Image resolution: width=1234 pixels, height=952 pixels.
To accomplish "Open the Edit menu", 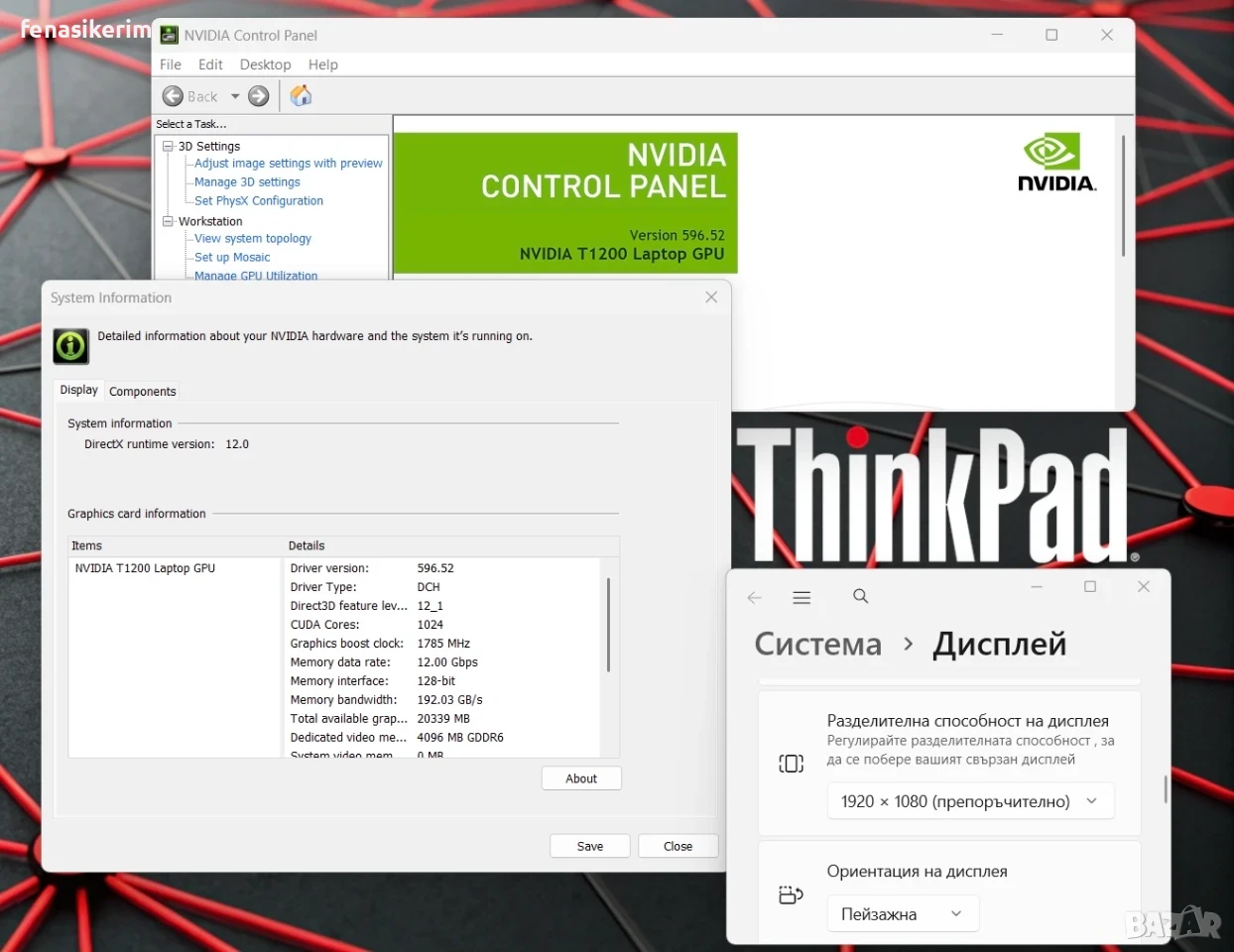I will [210, 64].
